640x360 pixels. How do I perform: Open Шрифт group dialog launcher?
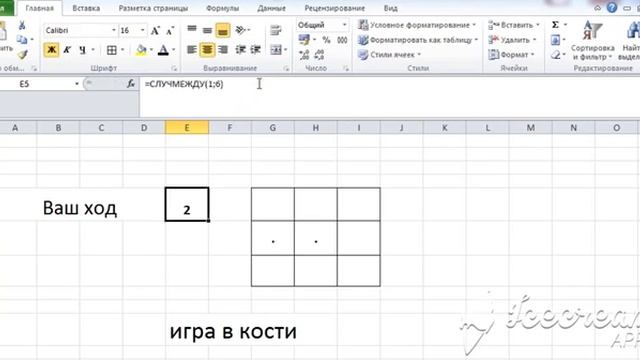coord(174,69)
